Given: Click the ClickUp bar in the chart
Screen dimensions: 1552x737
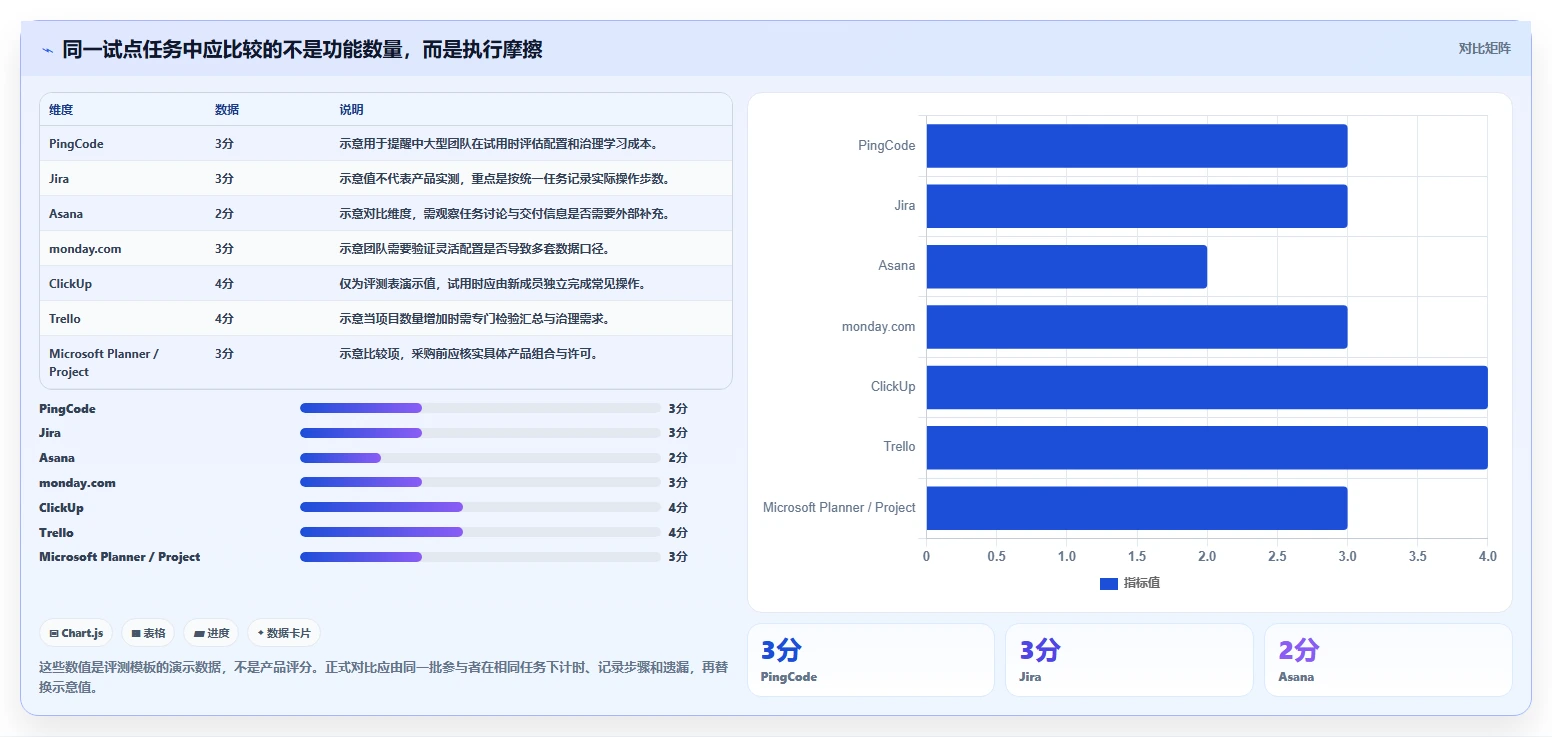Looking at the screenshot, I should click(x=1207, y=387).
